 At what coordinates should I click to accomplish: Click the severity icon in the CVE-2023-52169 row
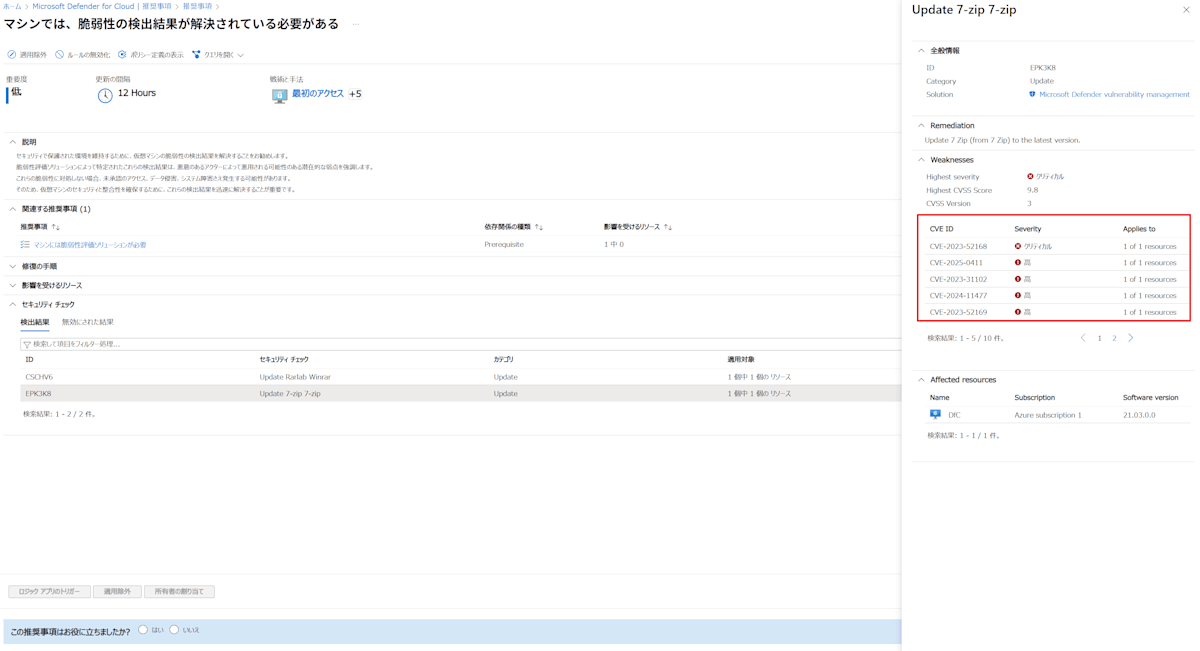tap(1018, 312)
